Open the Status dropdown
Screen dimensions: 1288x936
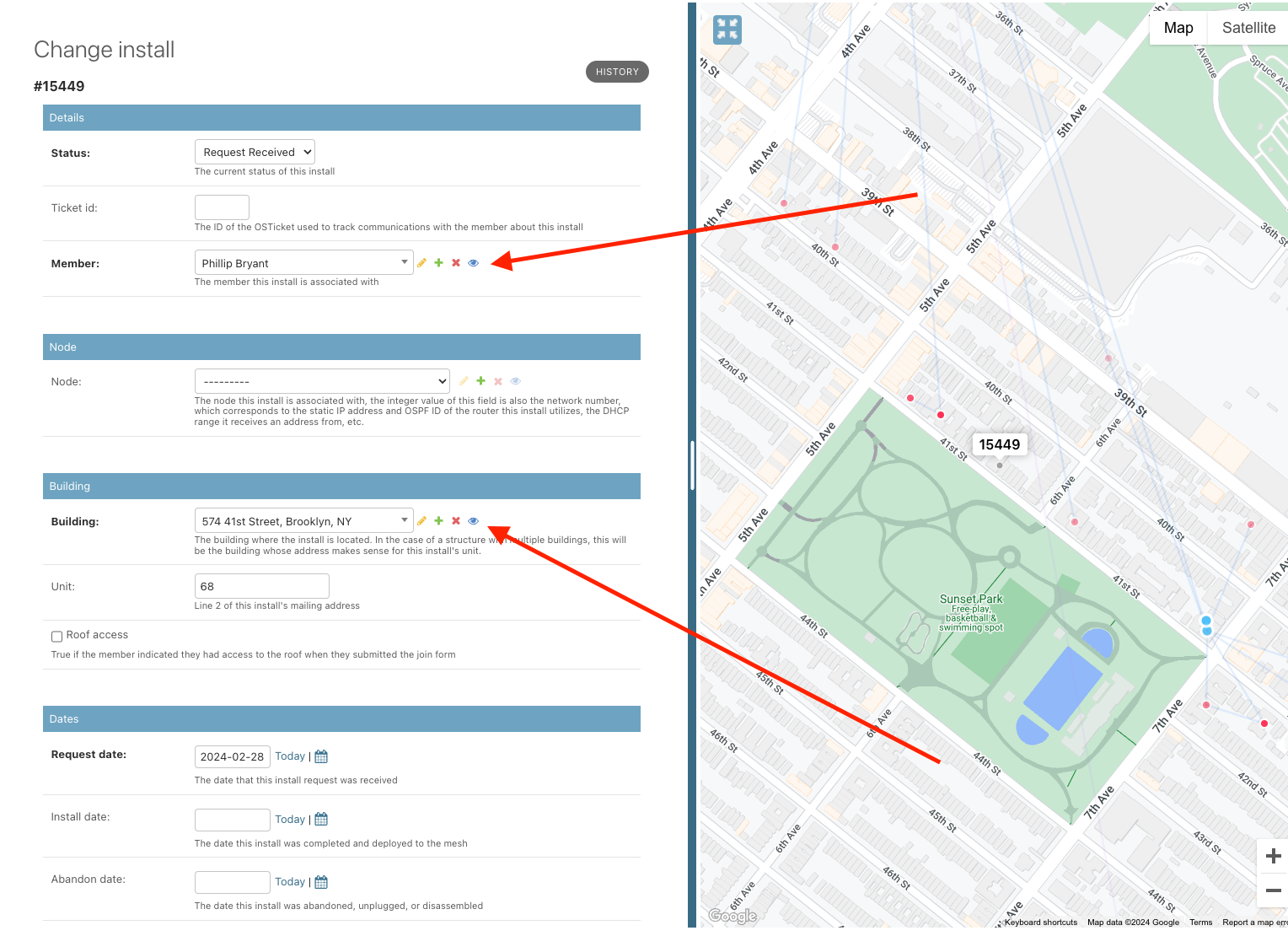click(255, 152)
